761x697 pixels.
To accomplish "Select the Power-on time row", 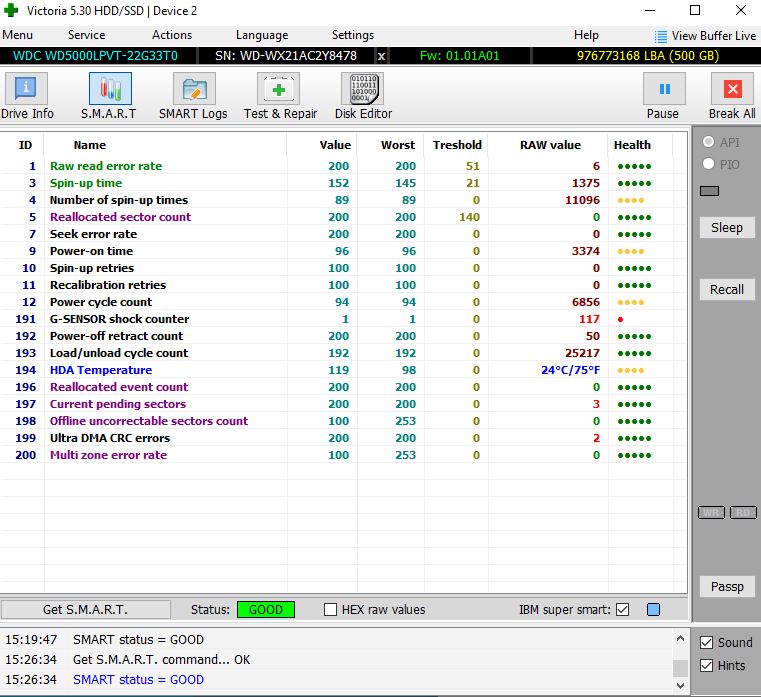I will coord(344,251).
